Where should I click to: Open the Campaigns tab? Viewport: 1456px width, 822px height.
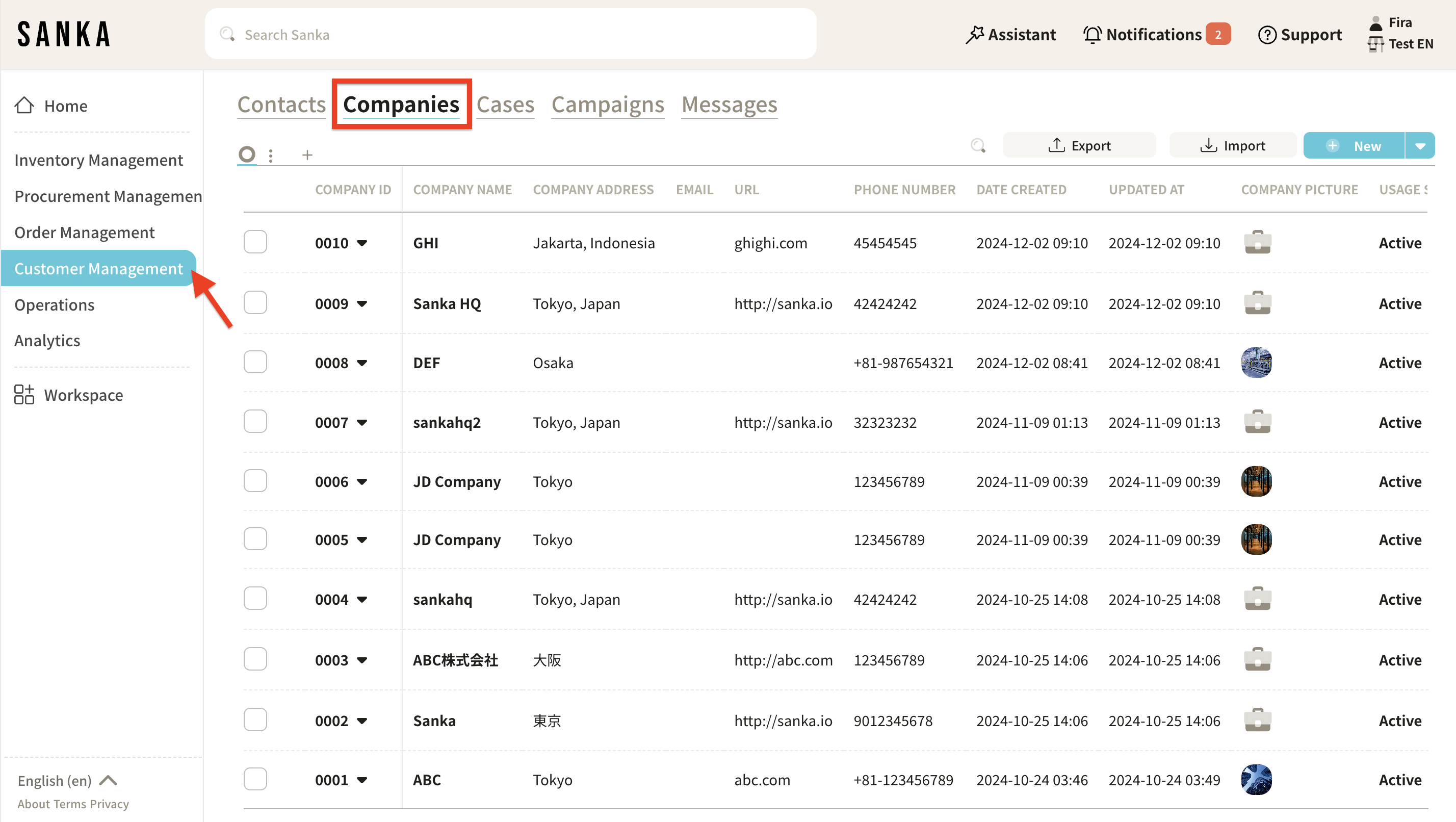pos(607,105)
